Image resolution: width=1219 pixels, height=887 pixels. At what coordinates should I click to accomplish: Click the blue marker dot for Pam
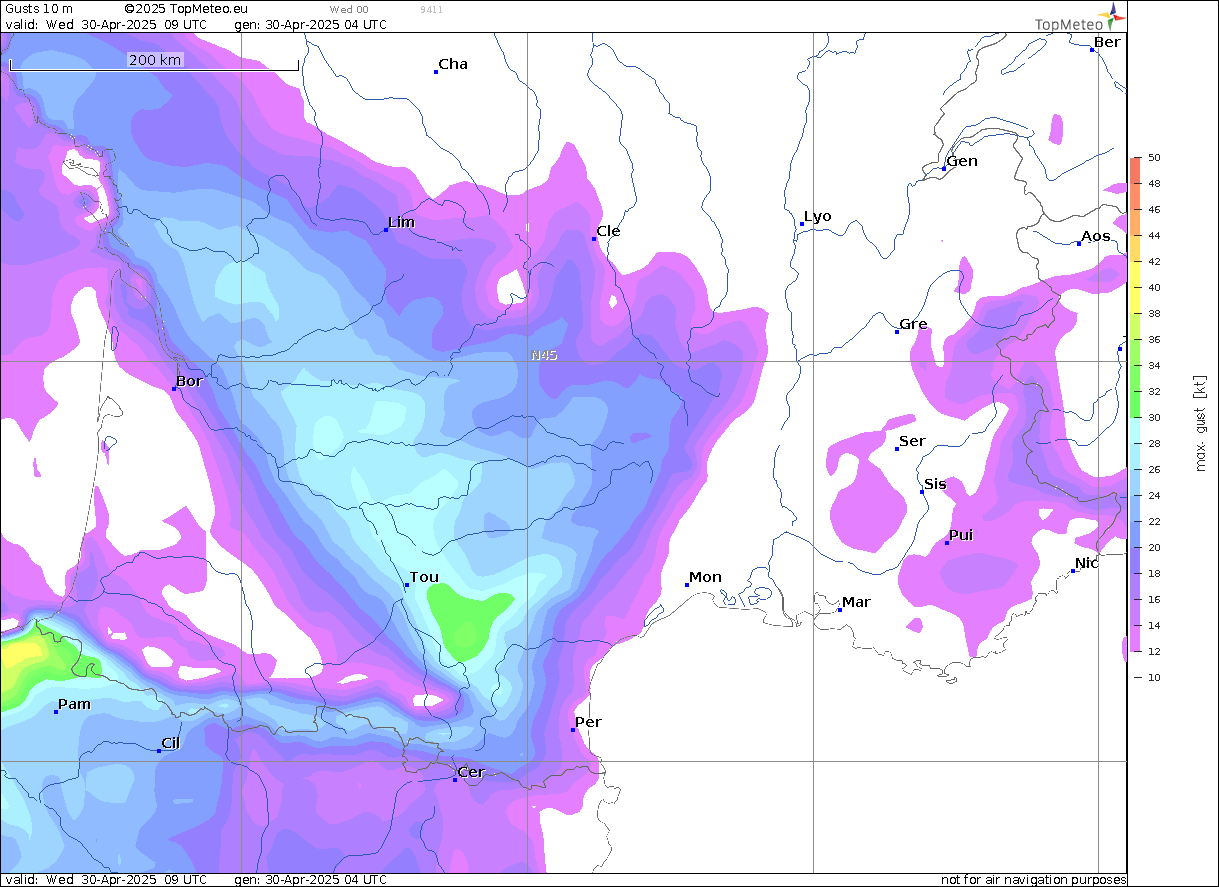pos(56,712)
